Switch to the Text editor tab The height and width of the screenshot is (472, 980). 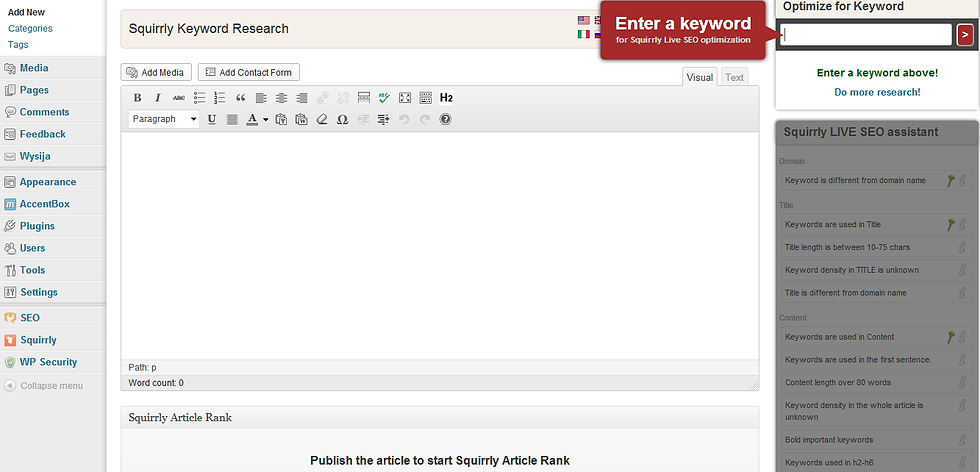(x=734, y=78)
